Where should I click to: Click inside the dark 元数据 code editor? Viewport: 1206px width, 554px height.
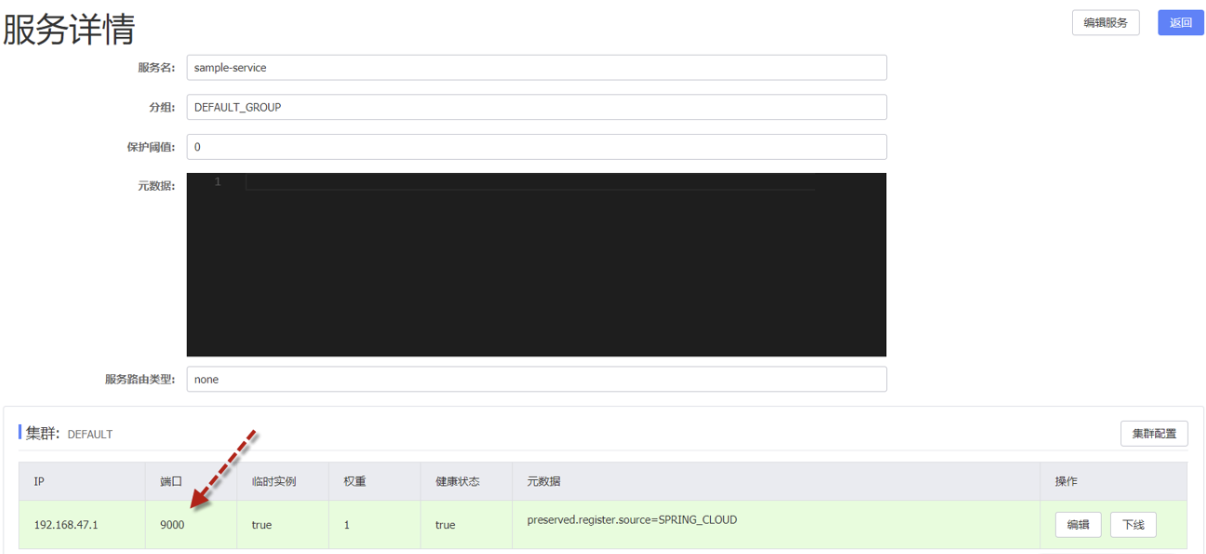pyautogui.click(x=536, y=270)
